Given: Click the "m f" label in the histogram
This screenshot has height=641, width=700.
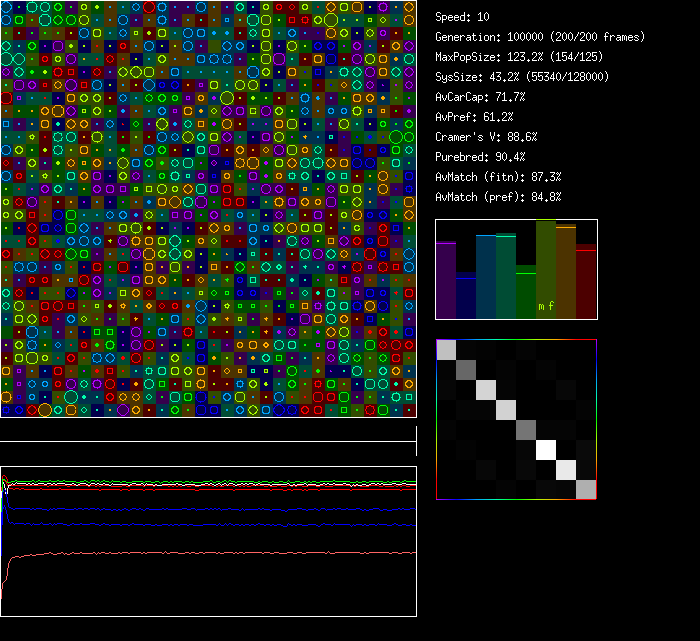Looking at the screenshot, I should point(546,306).
